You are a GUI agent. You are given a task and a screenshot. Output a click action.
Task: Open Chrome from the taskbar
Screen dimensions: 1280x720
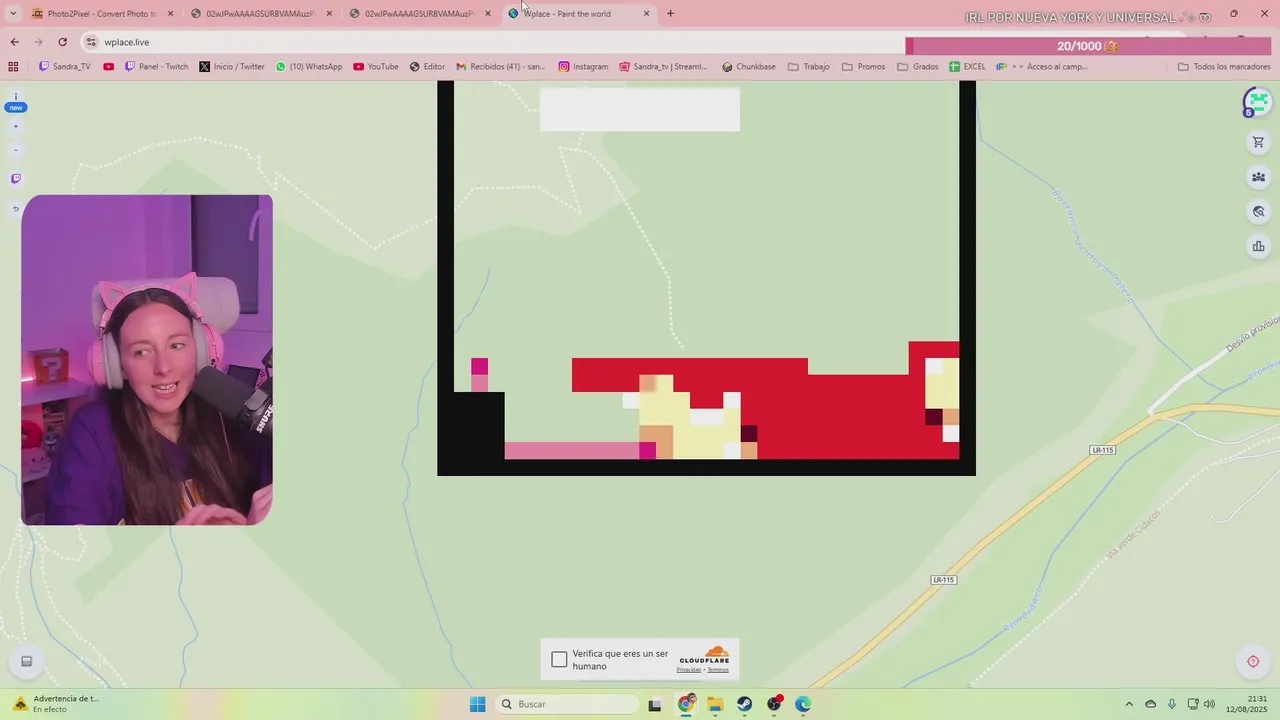[686, 704]
